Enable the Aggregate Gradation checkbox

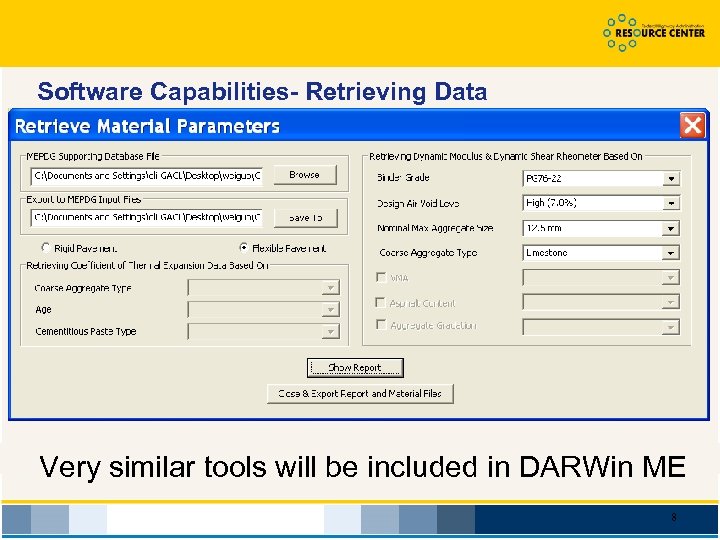[381, 325]
